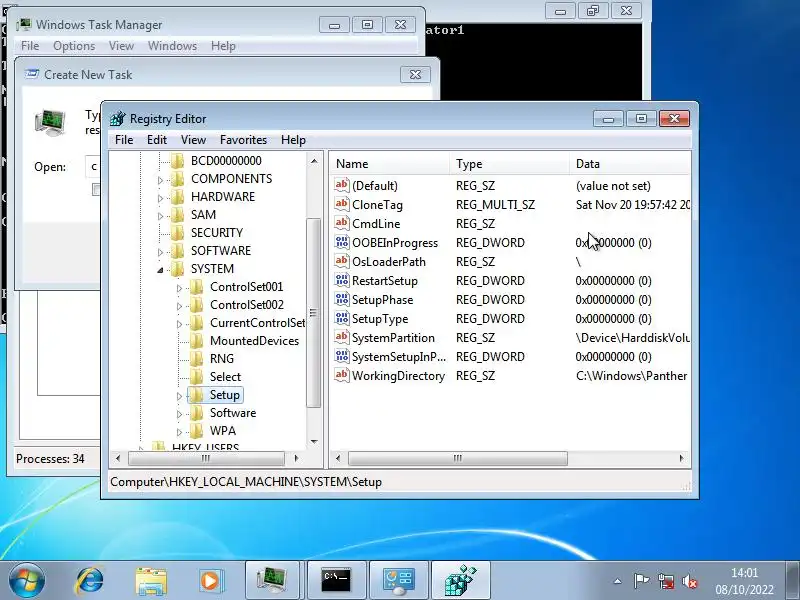Open Windows Explorer from the taskbar

[151, 581]
